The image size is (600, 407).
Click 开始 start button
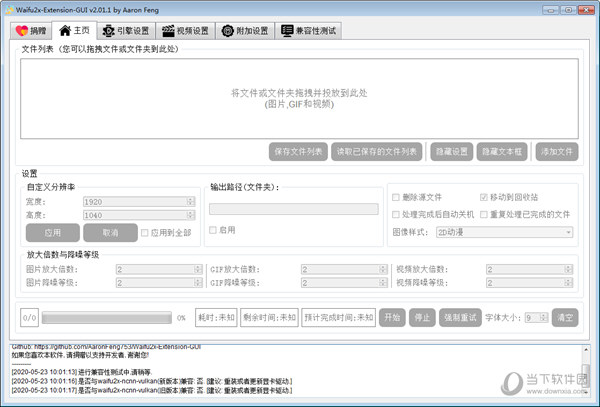pos(392,317)
